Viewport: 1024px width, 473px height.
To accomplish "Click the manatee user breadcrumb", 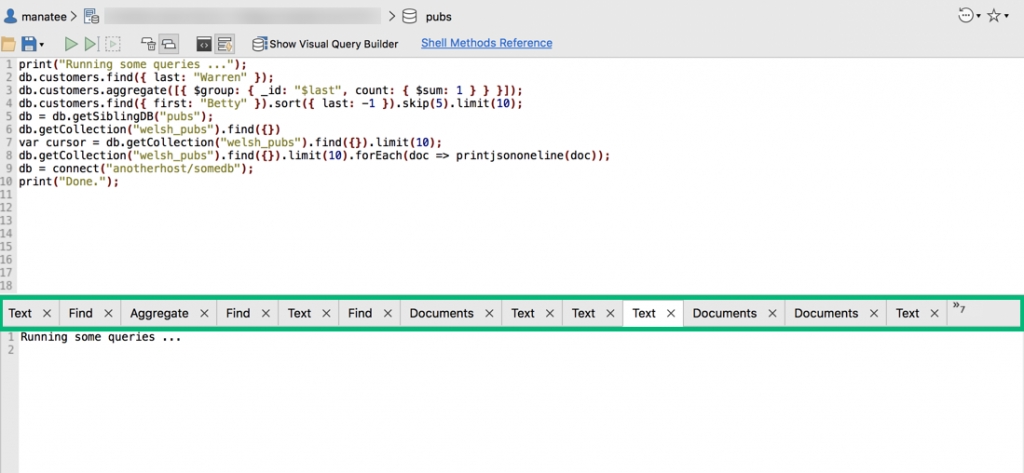I will (35, 16).
